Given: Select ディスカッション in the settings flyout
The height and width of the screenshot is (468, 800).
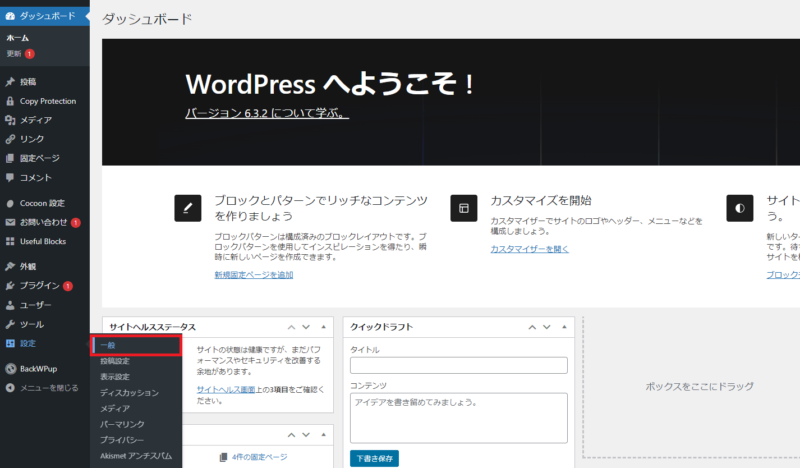Looking at the screenshot, I should [129, 392].
